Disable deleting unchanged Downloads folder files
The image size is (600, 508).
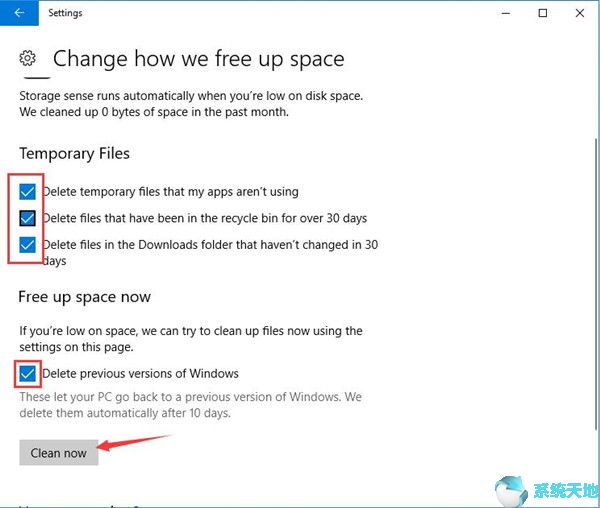pyautogui.click(x=28, y=244)
